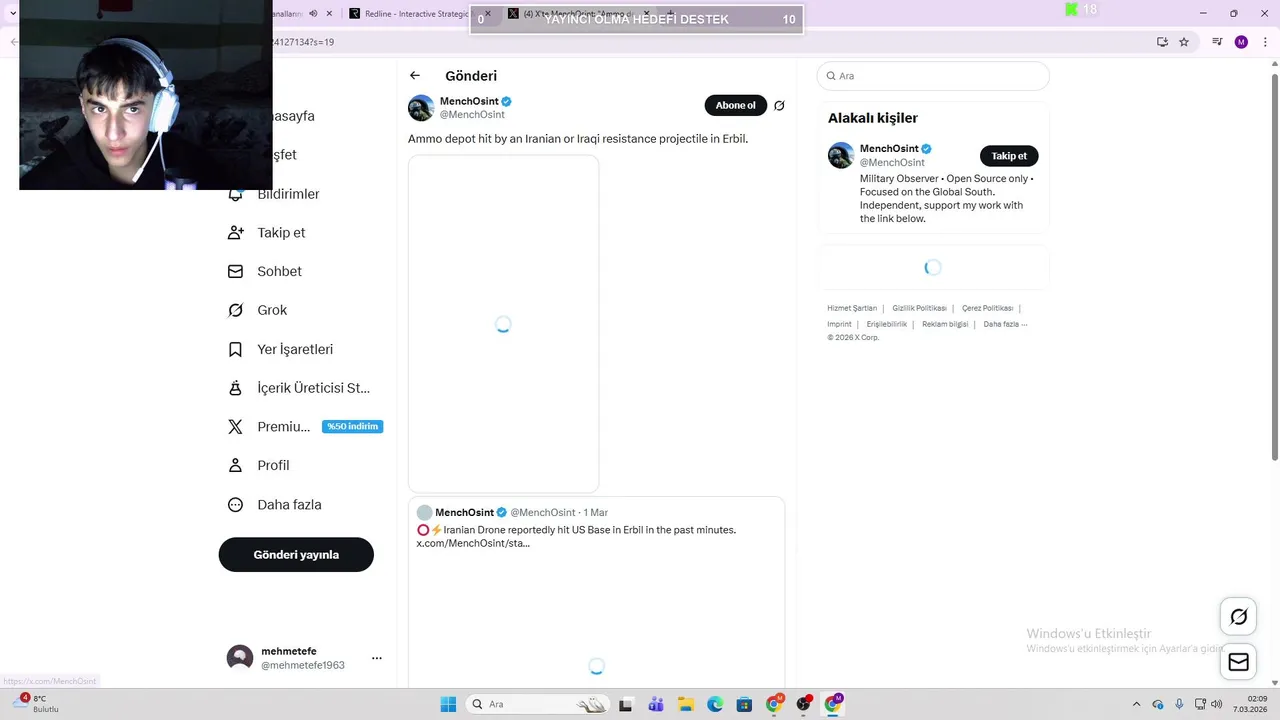Screen dimensions: 1280x720
Task: Open the floating Grok button at bottom right
Action: 1238,617
